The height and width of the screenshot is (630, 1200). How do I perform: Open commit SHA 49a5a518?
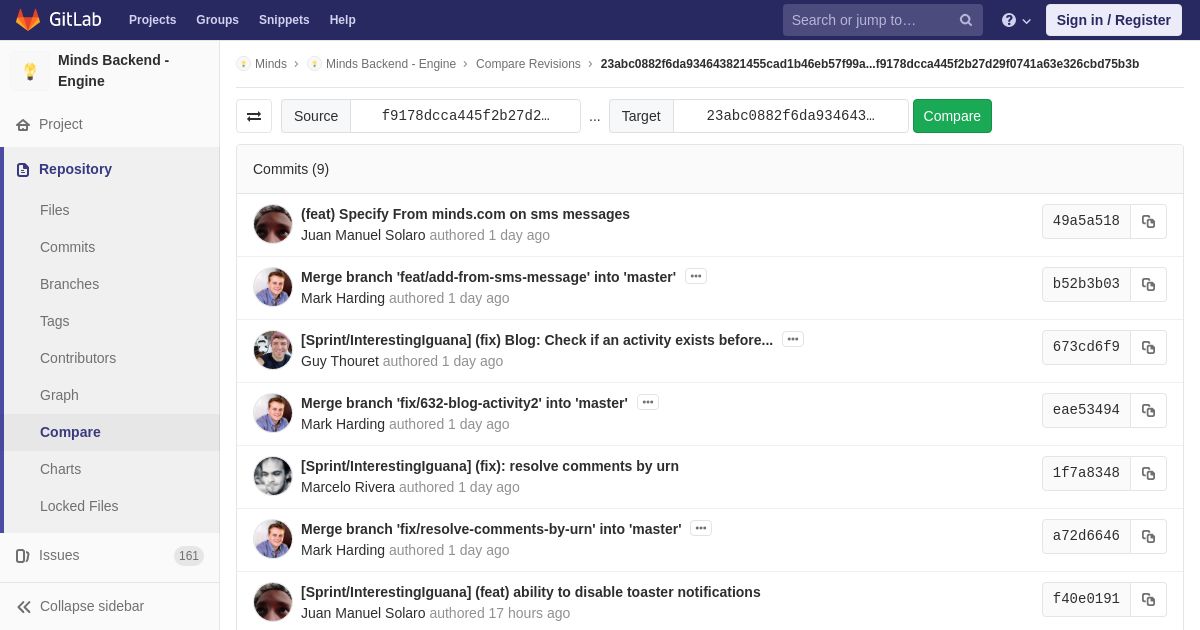1086,221
